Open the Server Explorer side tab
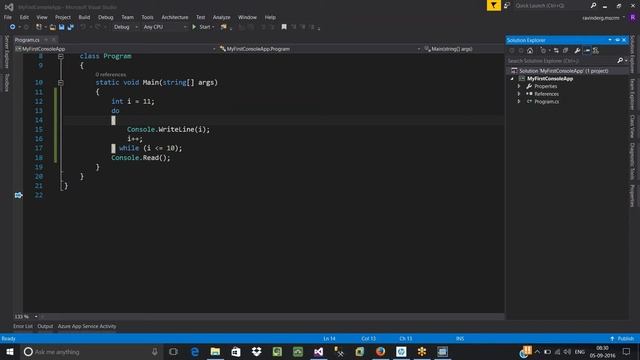This screenshot has width=640, height=360. click(6, 51)
